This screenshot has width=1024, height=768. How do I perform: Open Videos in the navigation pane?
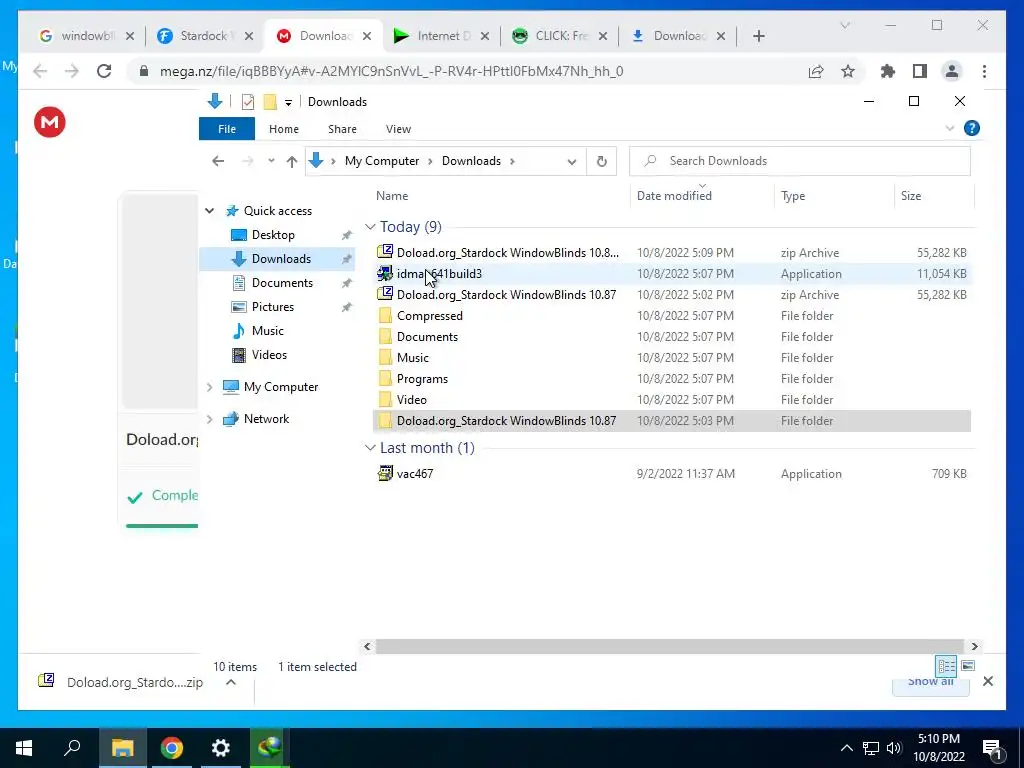coord(269,355)
